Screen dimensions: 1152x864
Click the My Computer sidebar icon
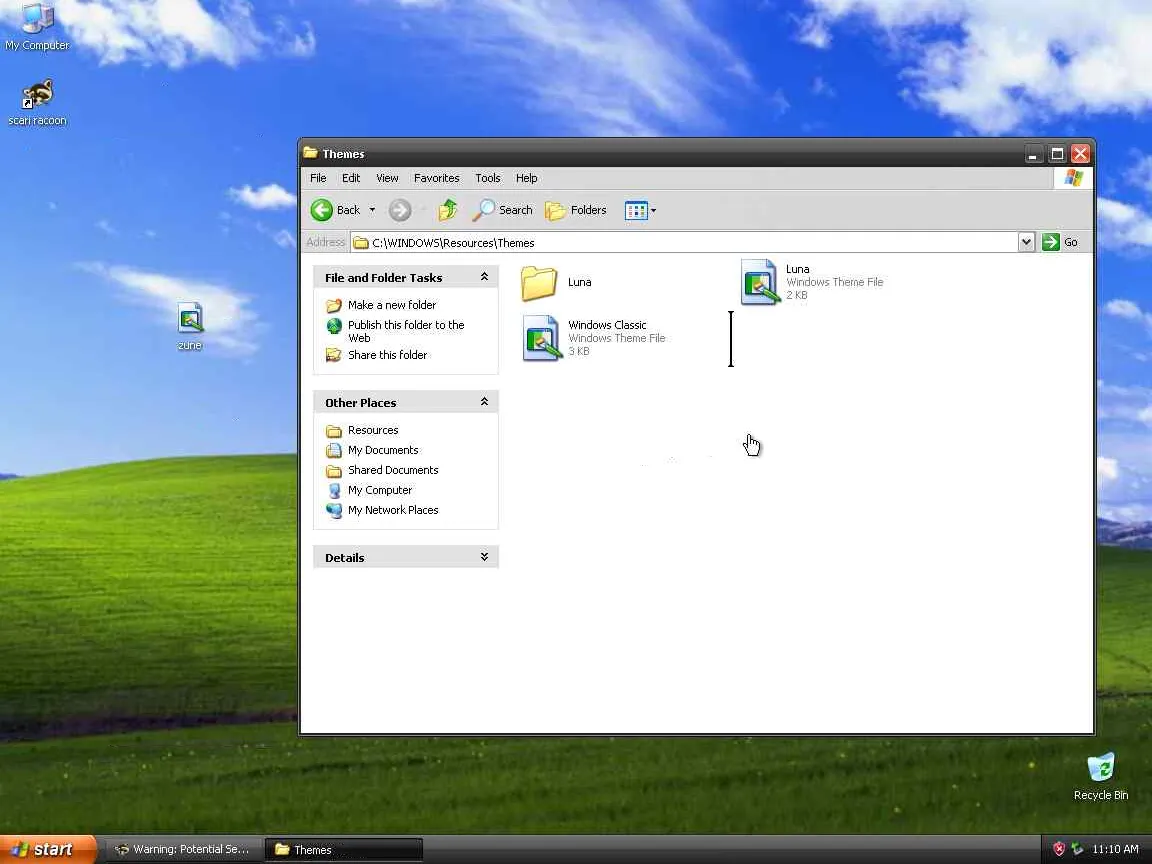pyautogui.click(x=334, y=490)
